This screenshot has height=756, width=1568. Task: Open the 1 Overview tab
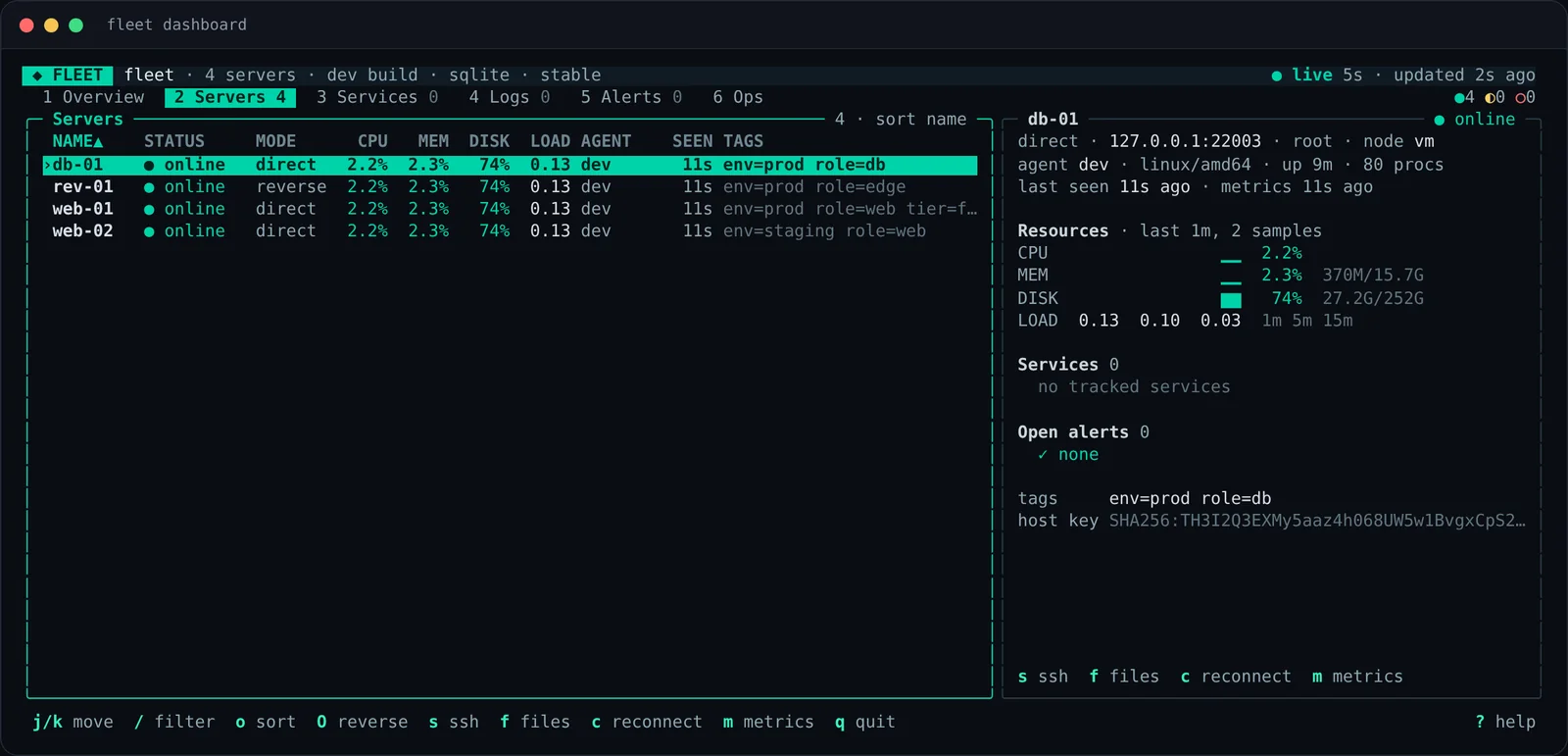93,97
